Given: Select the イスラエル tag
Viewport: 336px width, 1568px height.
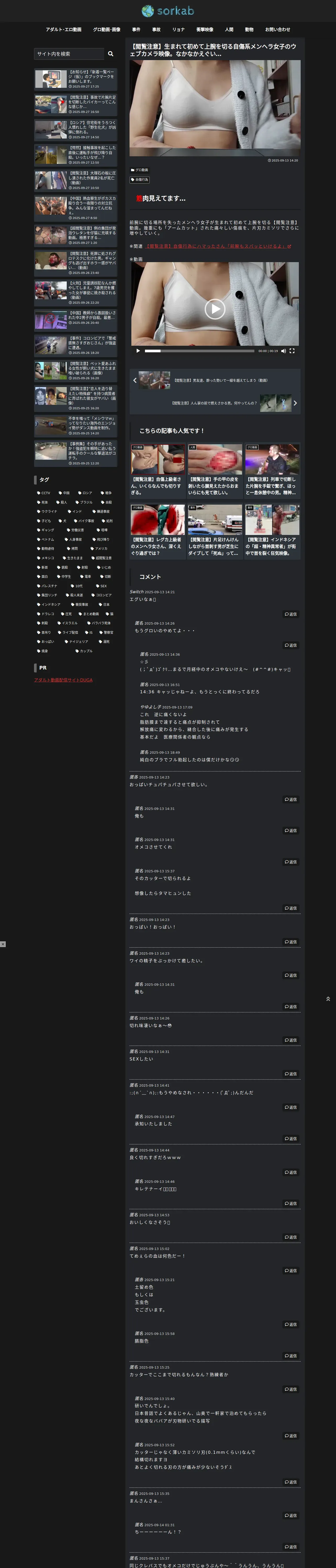Looking at the screenshot, I should click(x=68, y=623).
